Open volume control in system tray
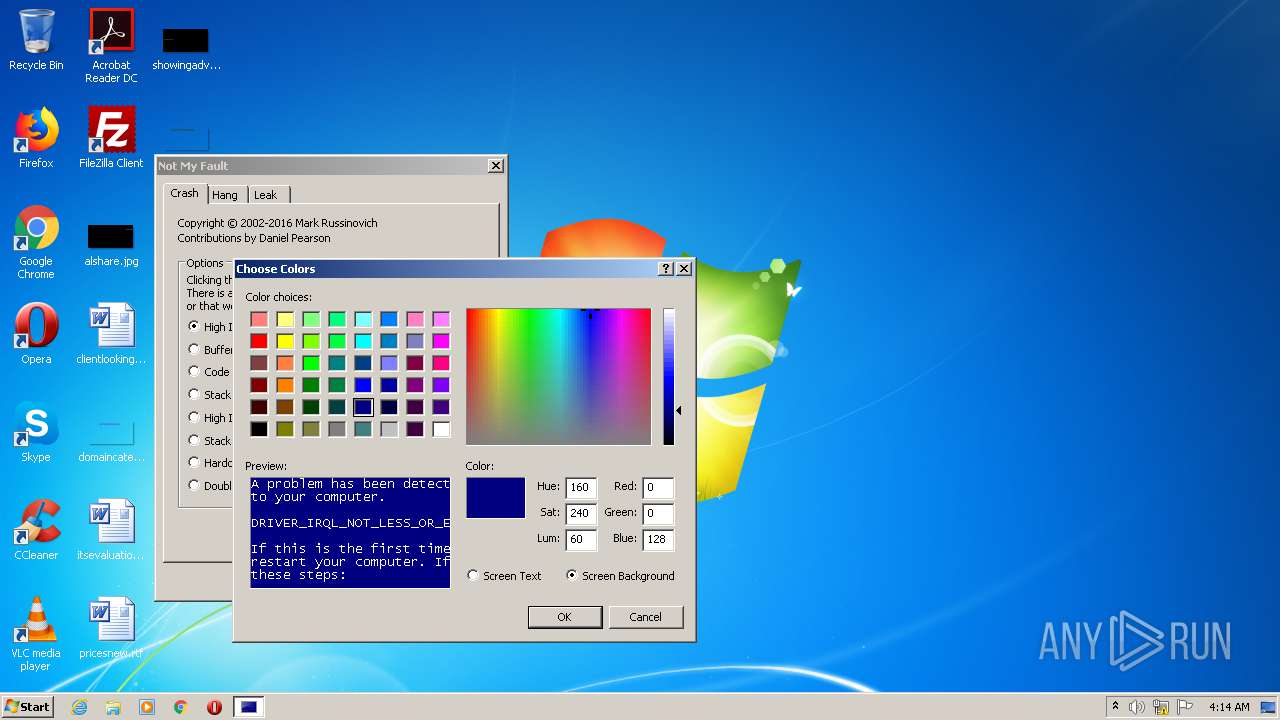The width and height of the screenshot is (1280, 720). pyautogui.click(x=1137, y=707)
